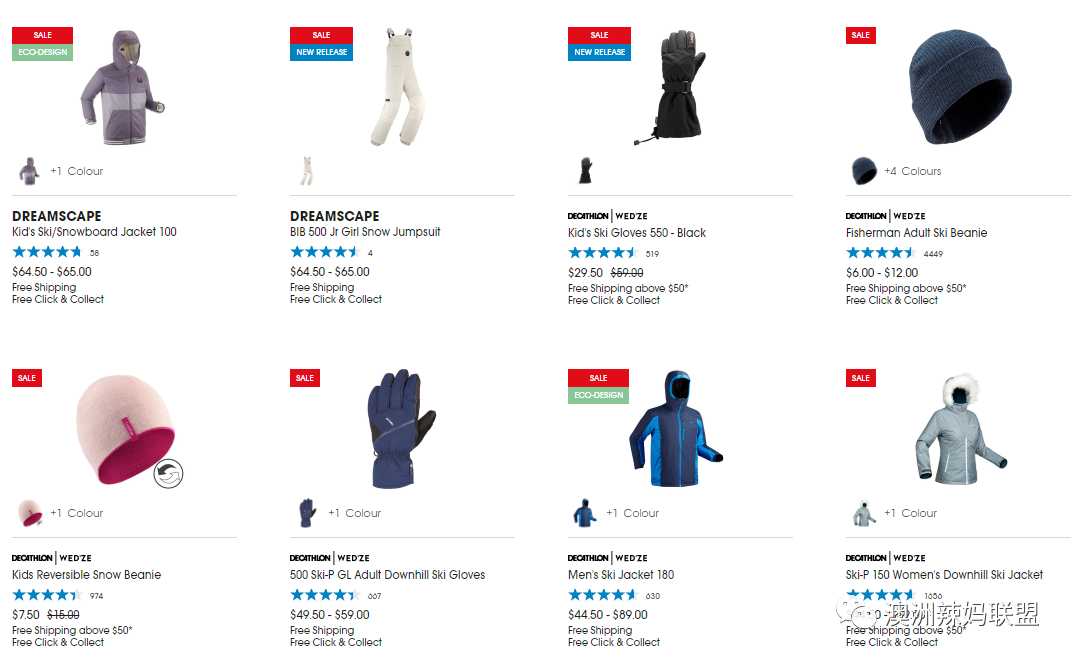Open the Kid's Ski/Snowboard Jacket 100 link
Viewport: 1074px width, 661px height.
[95, 232]
